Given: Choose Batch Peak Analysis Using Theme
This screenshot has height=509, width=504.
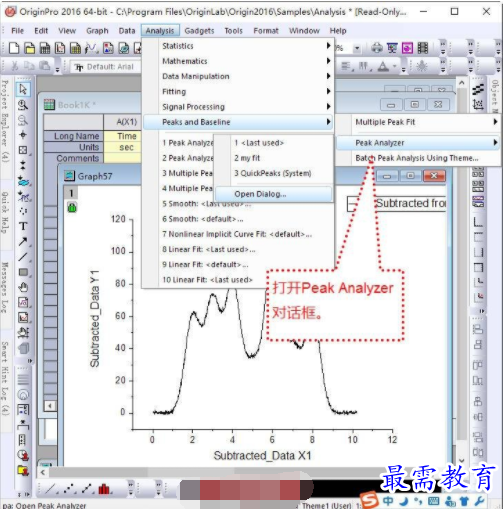Looking at the screenshot, I should (x=417, y=158).
